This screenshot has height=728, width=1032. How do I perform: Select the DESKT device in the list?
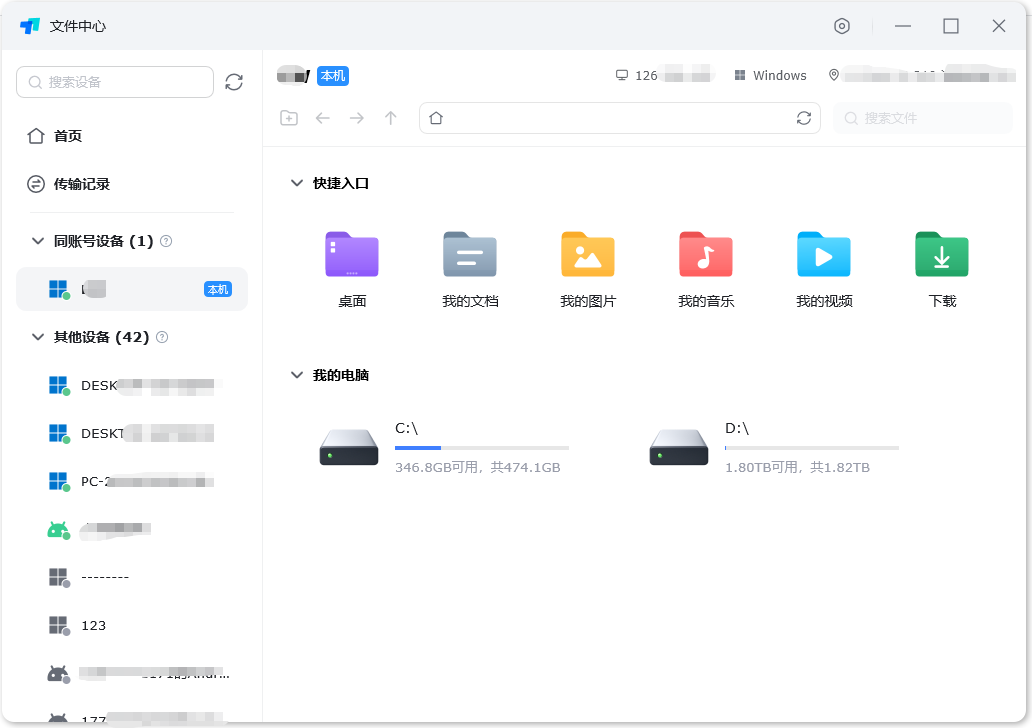[132, 433]
